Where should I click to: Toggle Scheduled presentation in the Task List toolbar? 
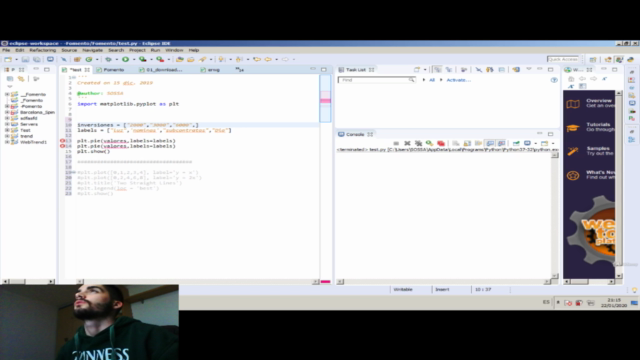pos(449,70)
